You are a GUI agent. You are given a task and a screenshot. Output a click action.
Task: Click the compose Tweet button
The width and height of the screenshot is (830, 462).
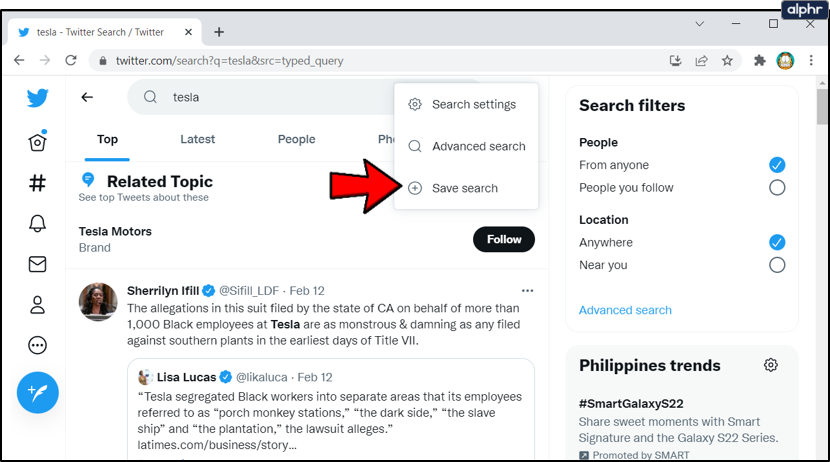[x=38, y=393]
